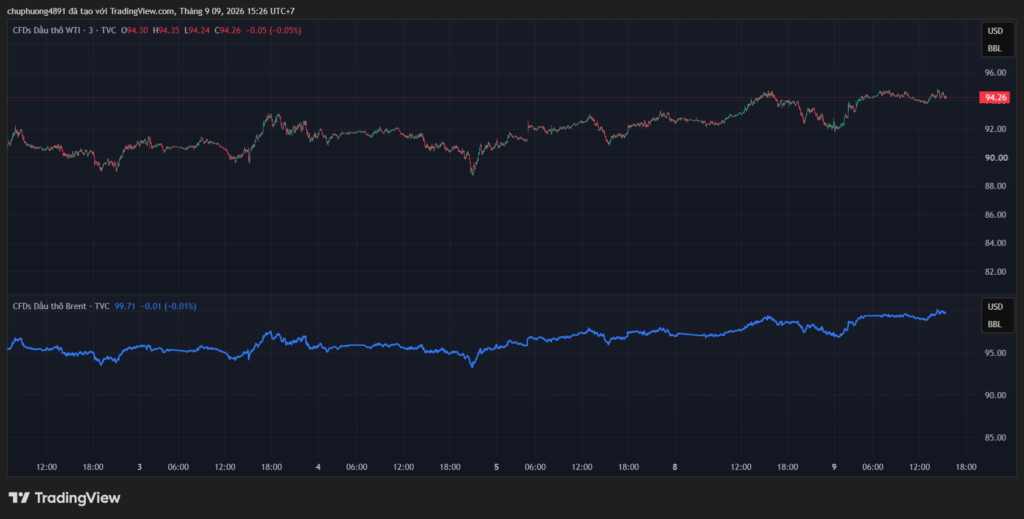Click the CFDs Dầu thô Brent symbol title

pos(61,306)
